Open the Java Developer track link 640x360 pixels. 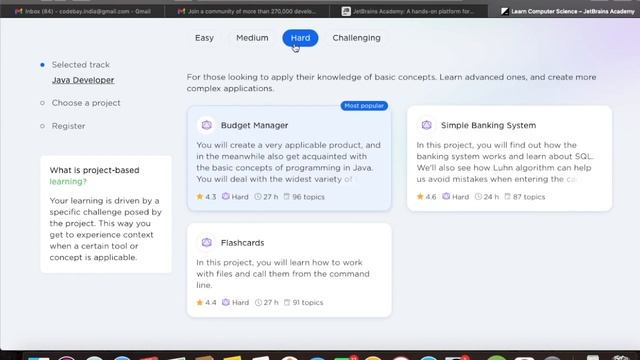tap(83, 80)
